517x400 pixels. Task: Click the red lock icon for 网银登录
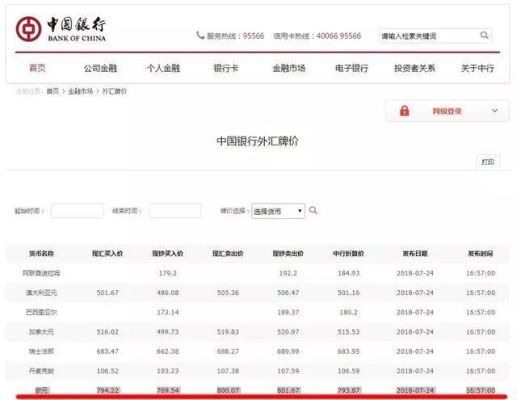tap(404, 111)
